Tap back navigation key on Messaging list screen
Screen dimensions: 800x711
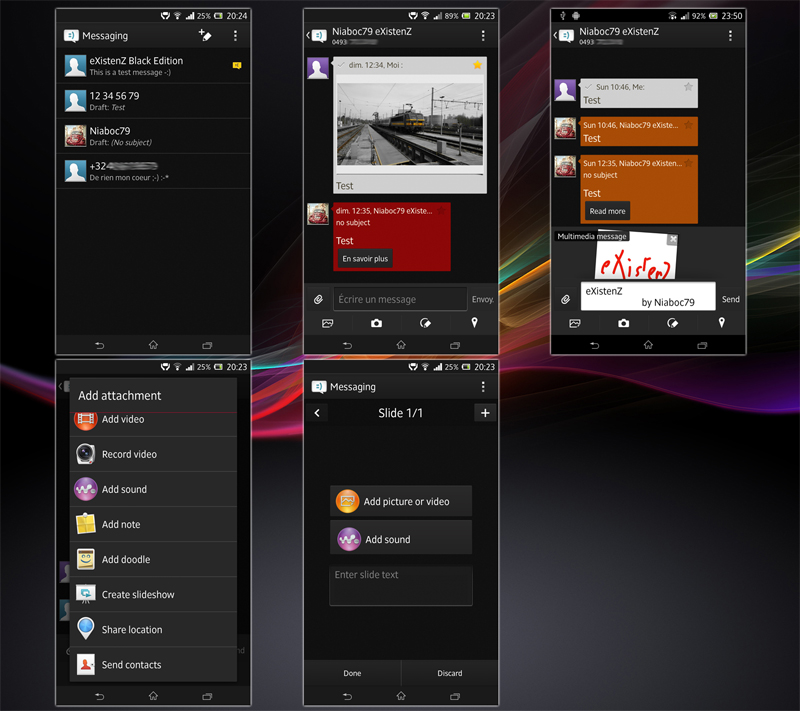(x=99, y=345)
